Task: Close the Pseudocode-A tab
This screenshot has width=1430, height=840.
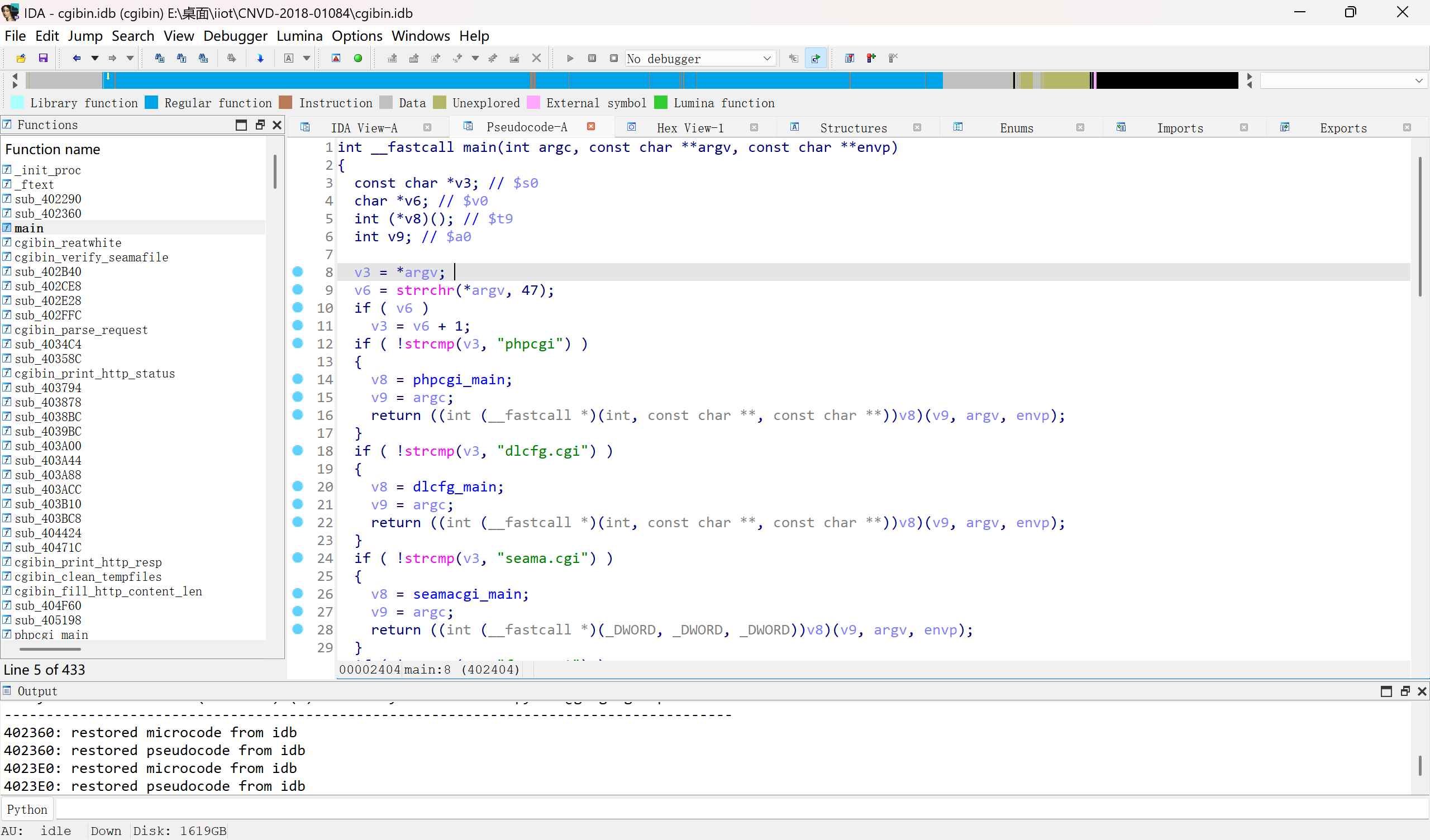Action: click(591, 127)
